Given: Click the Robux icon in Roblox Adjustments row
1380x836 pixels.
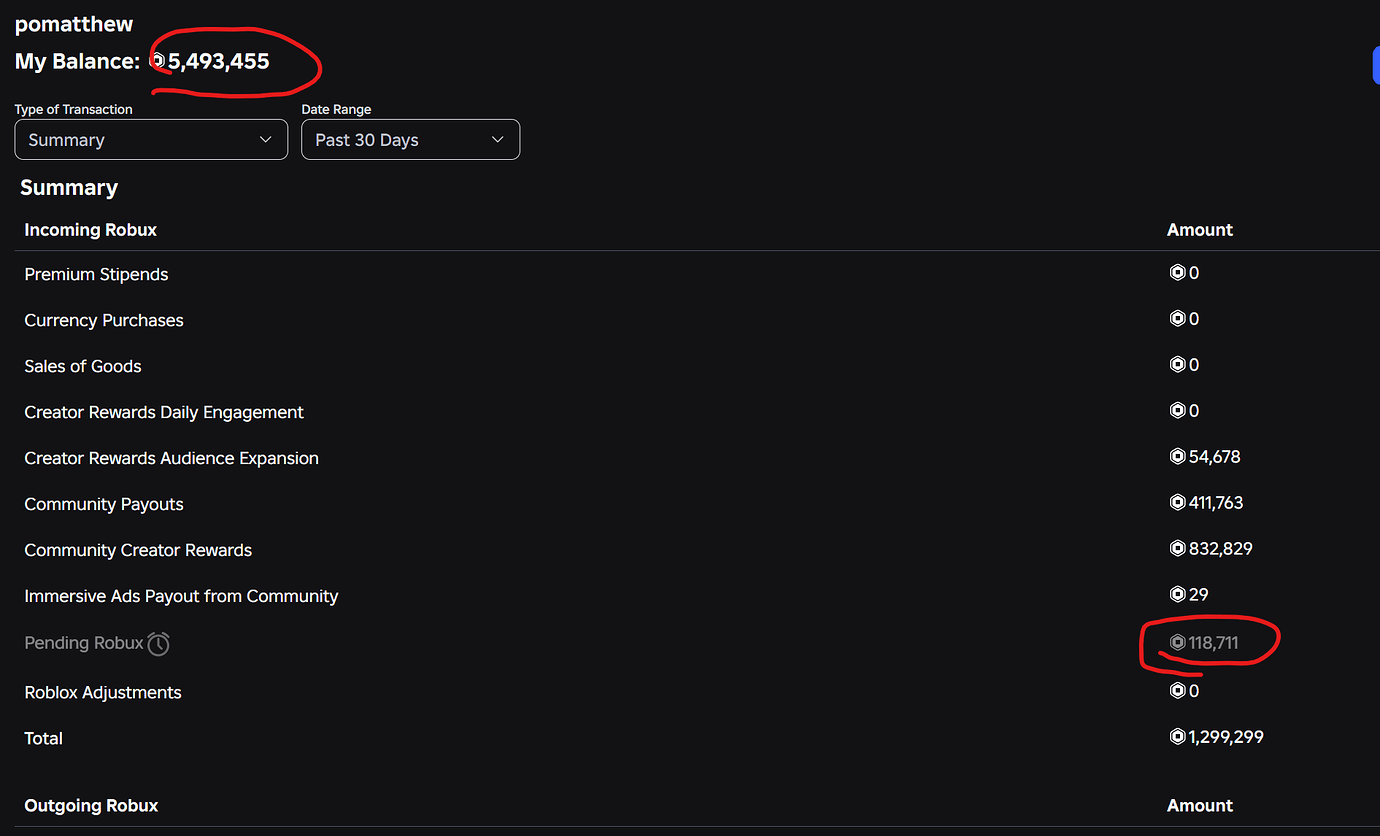Looking at the screenshot, I should pos(1178,691).
